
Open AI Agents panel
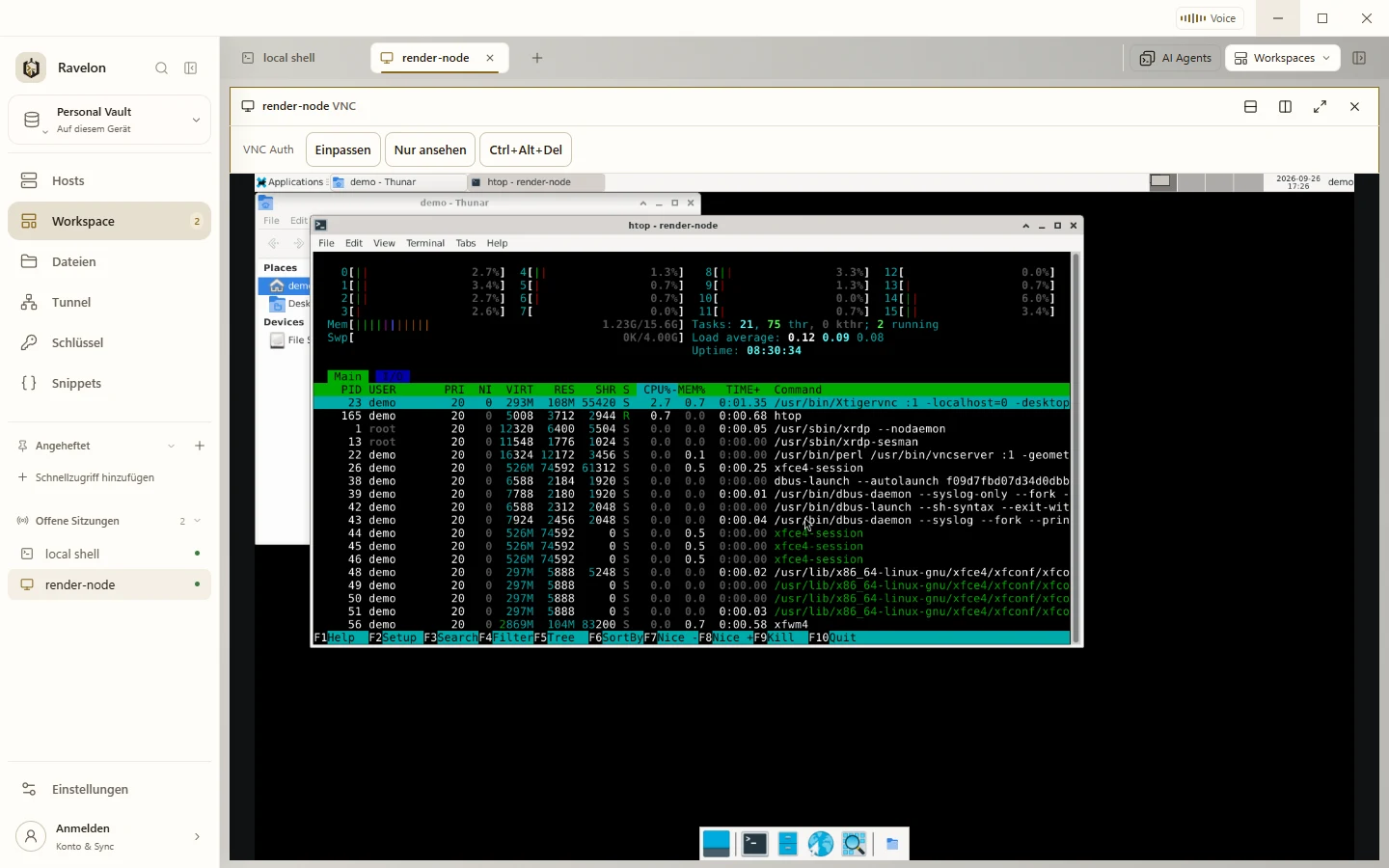point(1175,58)
